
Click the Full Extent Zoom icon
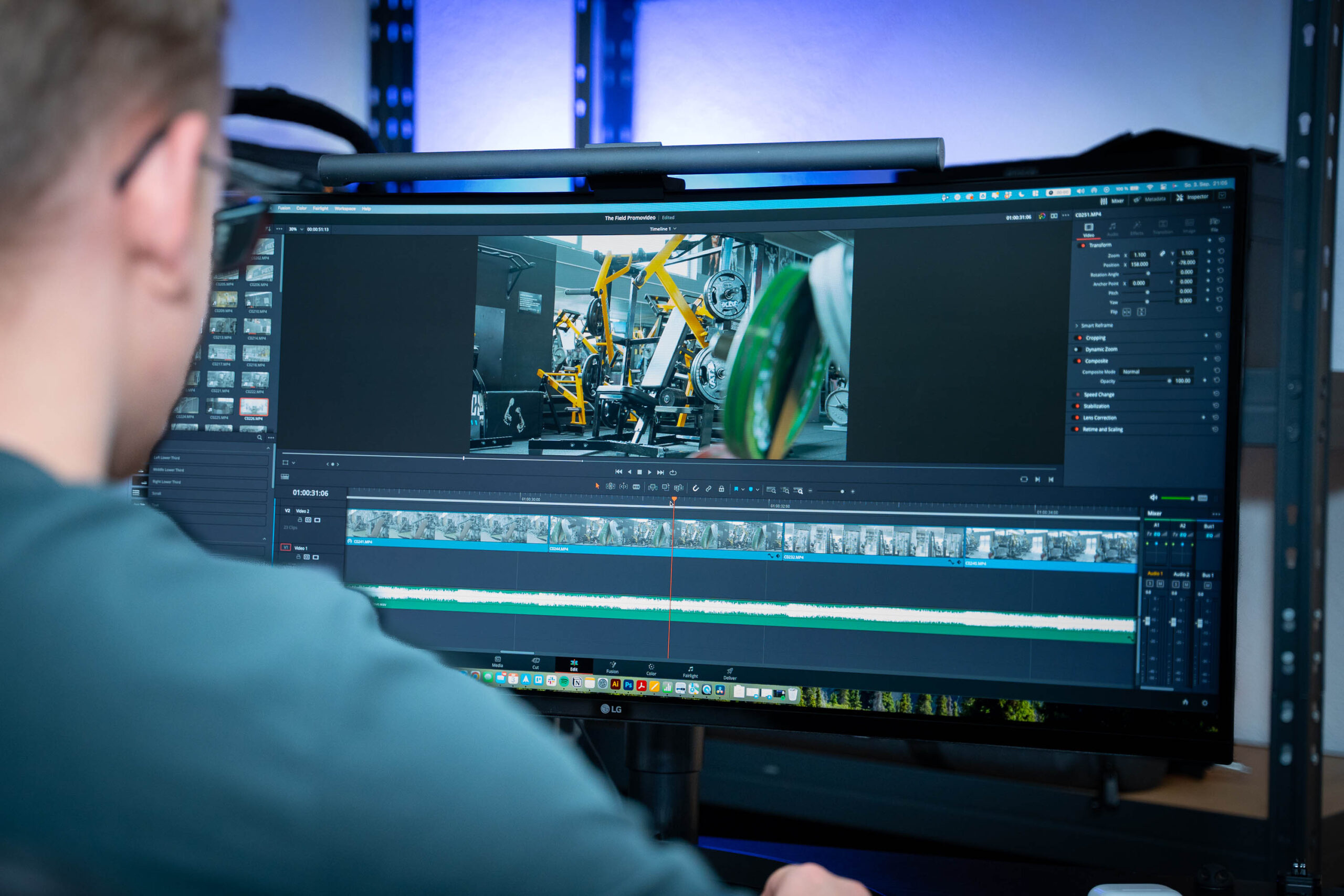click(x=771, y=490)
